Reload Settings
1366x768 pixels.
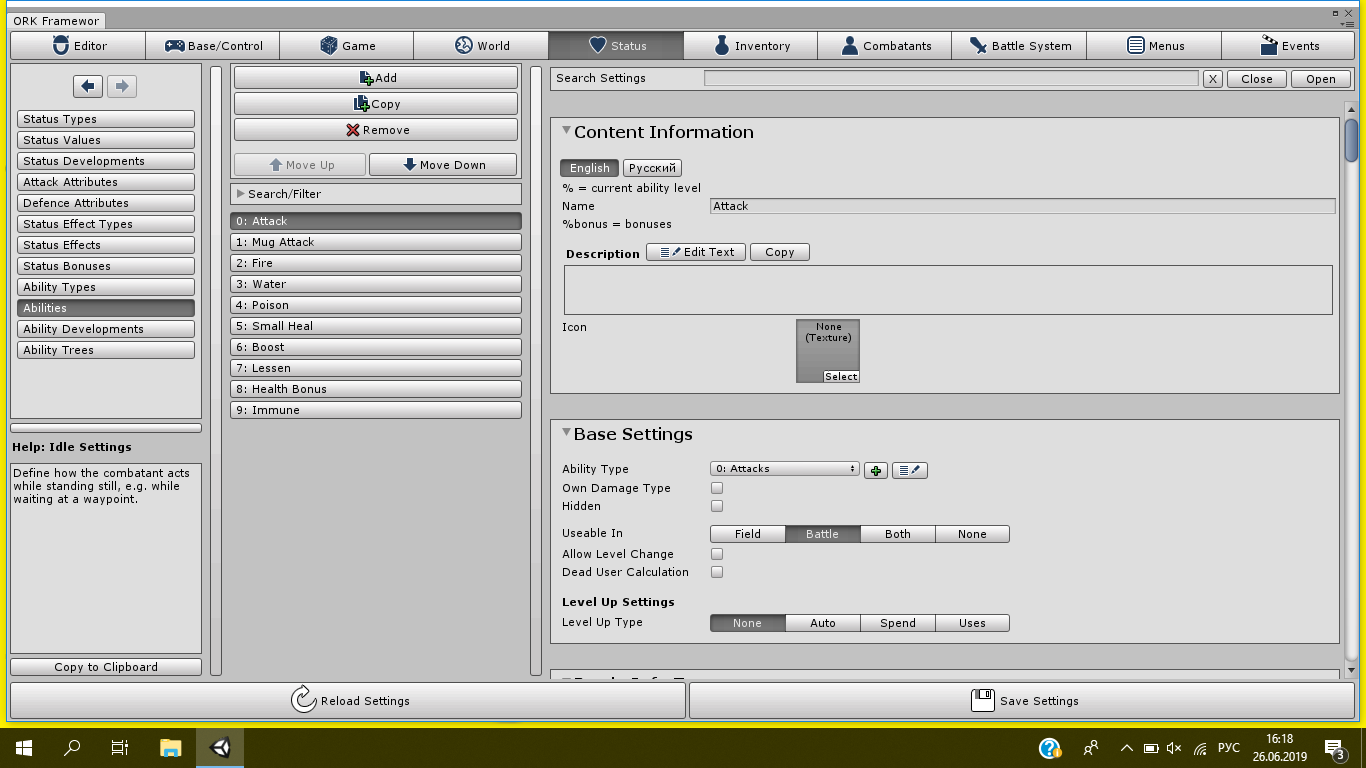[348, 700]
